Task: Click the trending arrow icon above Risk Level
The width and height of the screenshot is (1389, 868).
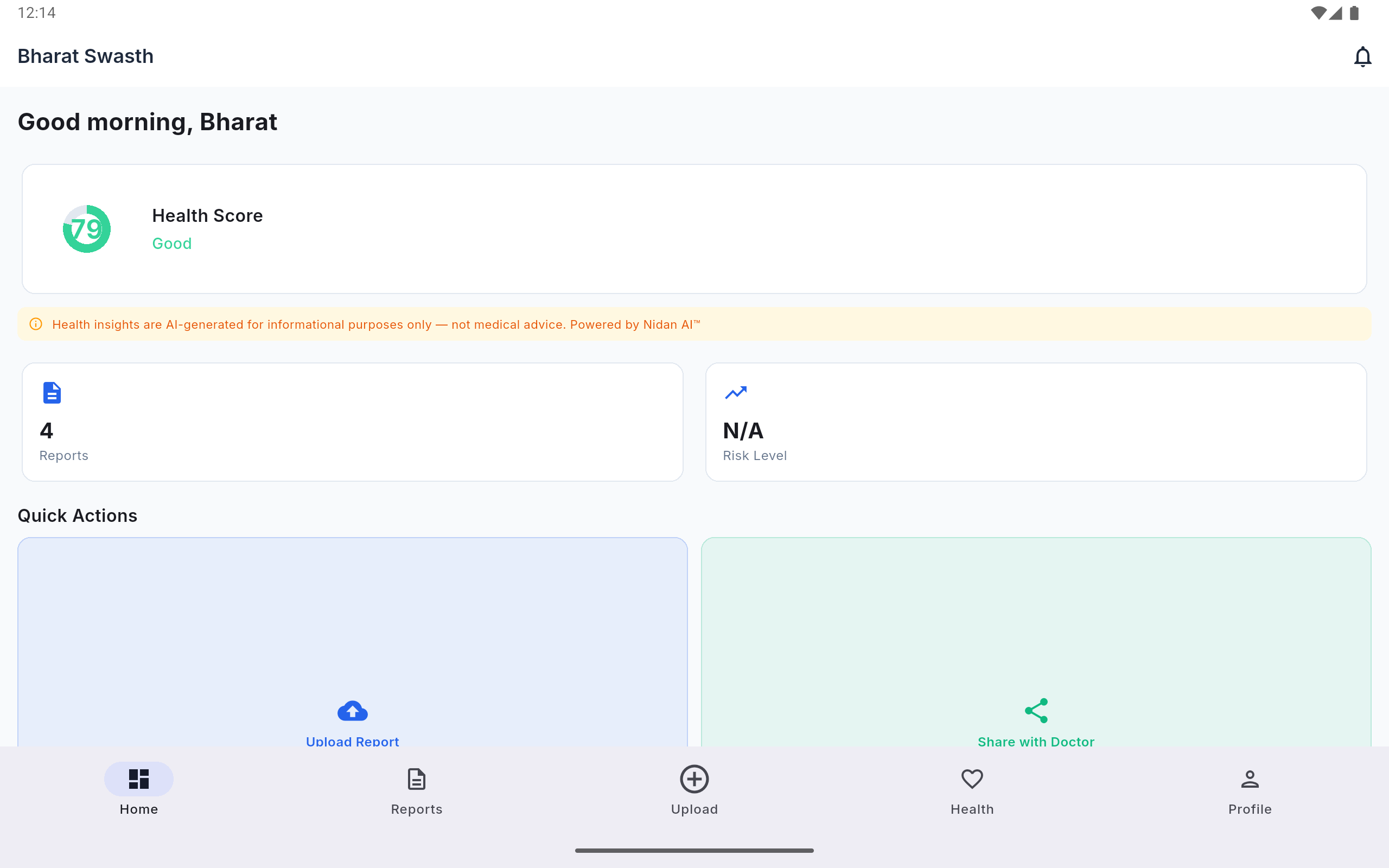Action: [x=735, y=393]
